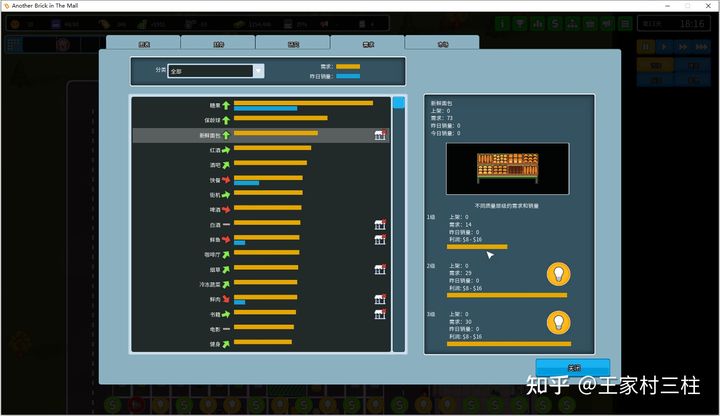Select the 糖果 row in the demand list
This screenshot has width=720, height=416.
(x=260, y=105)
